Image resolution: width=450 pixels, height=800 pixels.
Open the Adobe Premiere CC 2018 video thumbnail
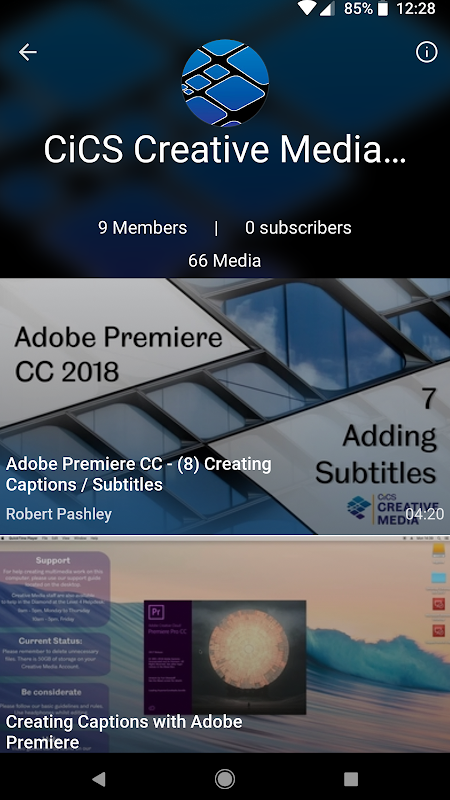[225, 406]
